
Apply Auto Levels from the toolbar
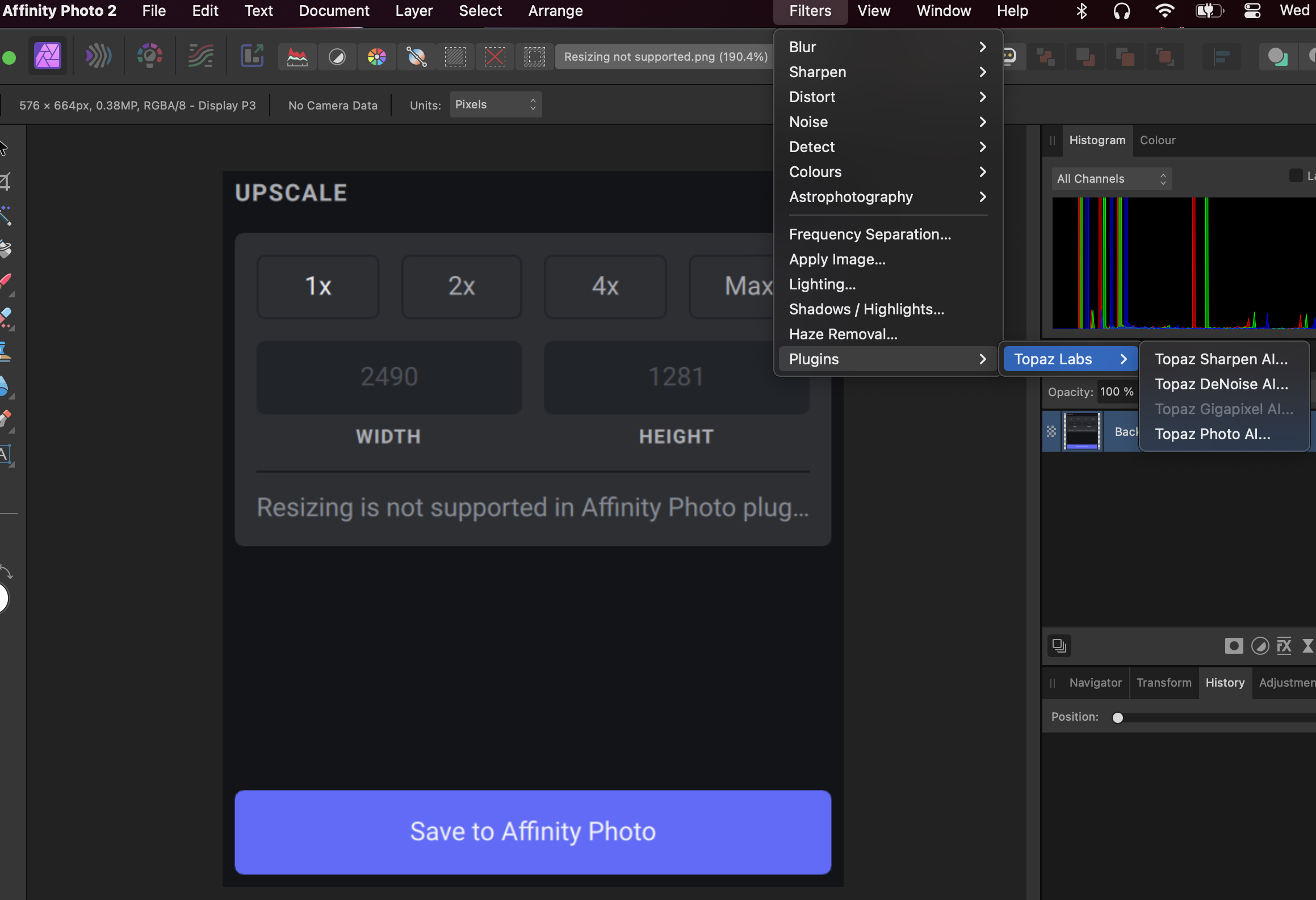click(297, 57)
